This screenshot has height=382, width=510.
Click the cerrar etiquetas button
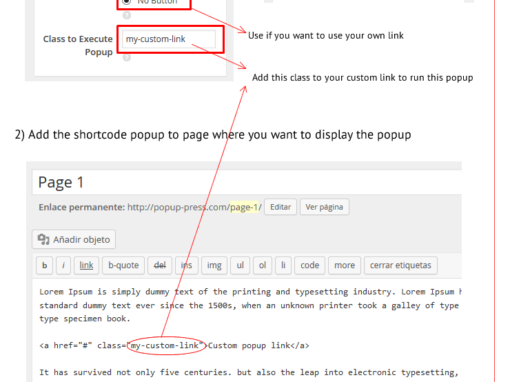(x=401, y=265)
